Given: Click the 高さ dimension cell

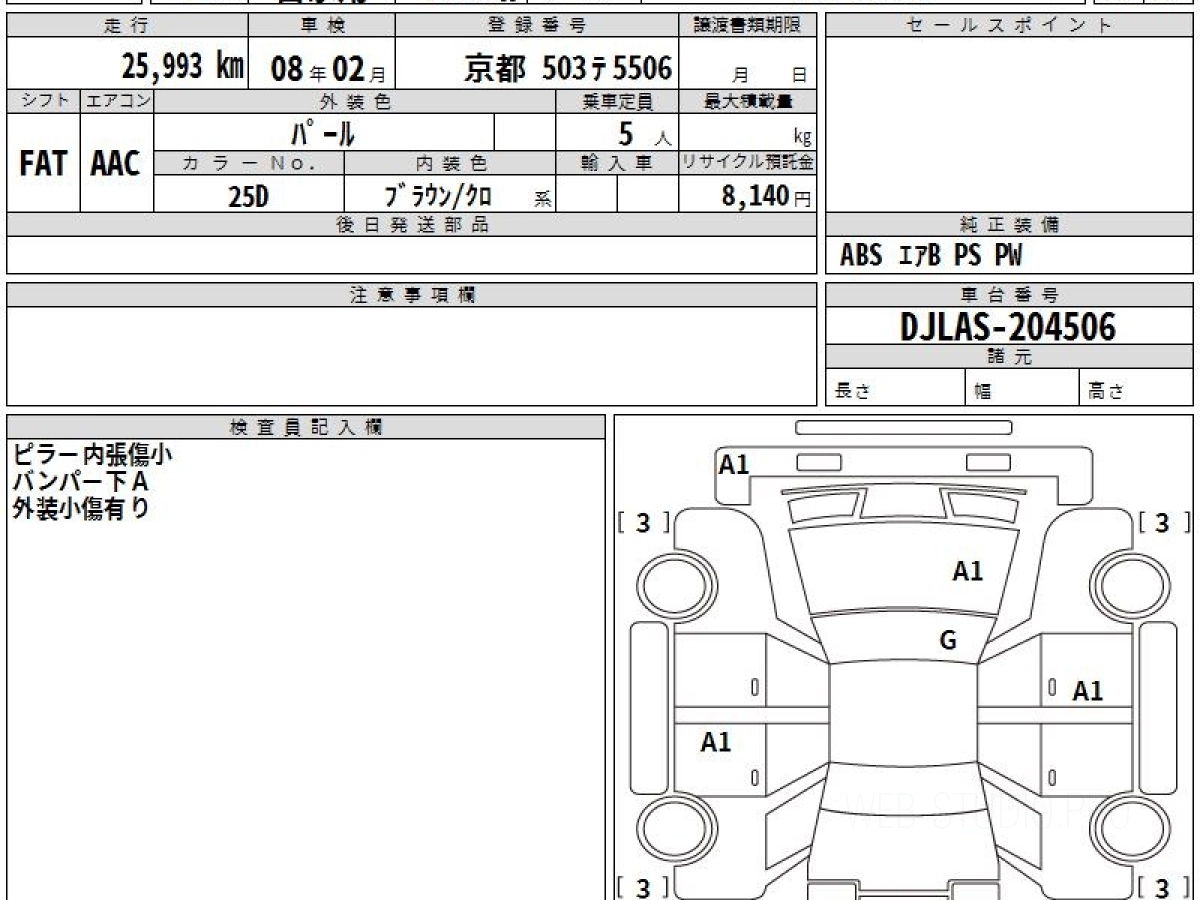Looking at the screenshot, I should tap(1137, 388).
